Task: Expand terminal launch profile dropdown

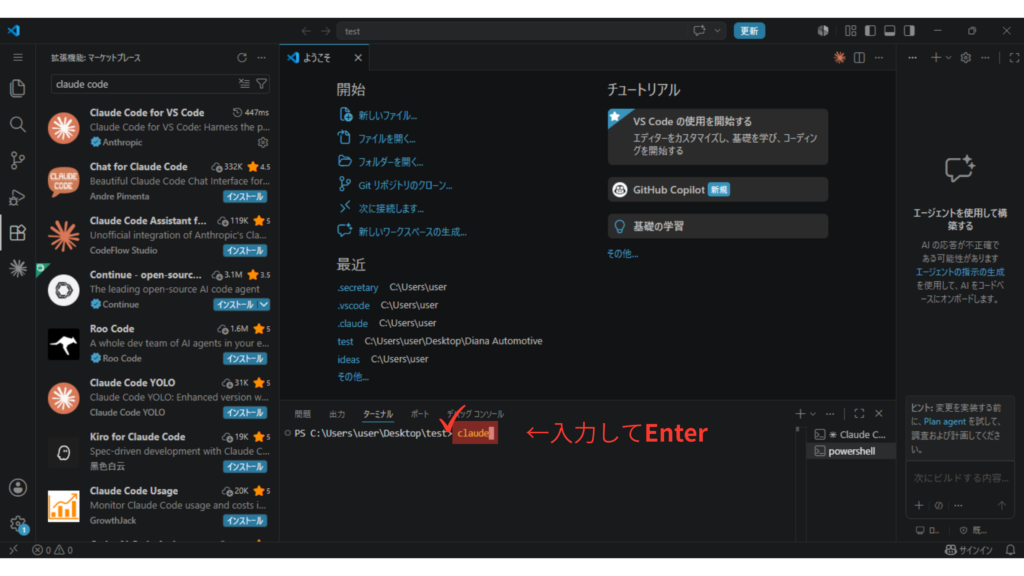Action: tap(813, 413)
